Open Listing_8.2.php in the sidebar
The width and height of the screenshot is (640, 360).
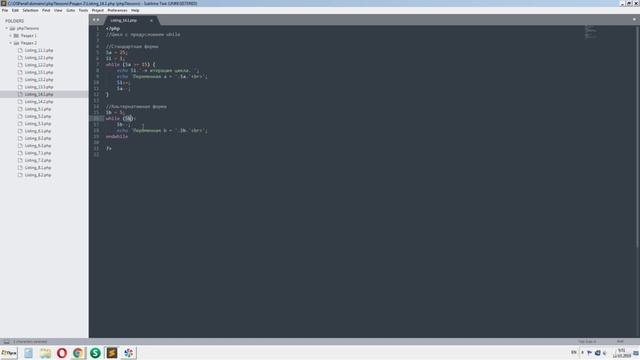coord(38,175)
